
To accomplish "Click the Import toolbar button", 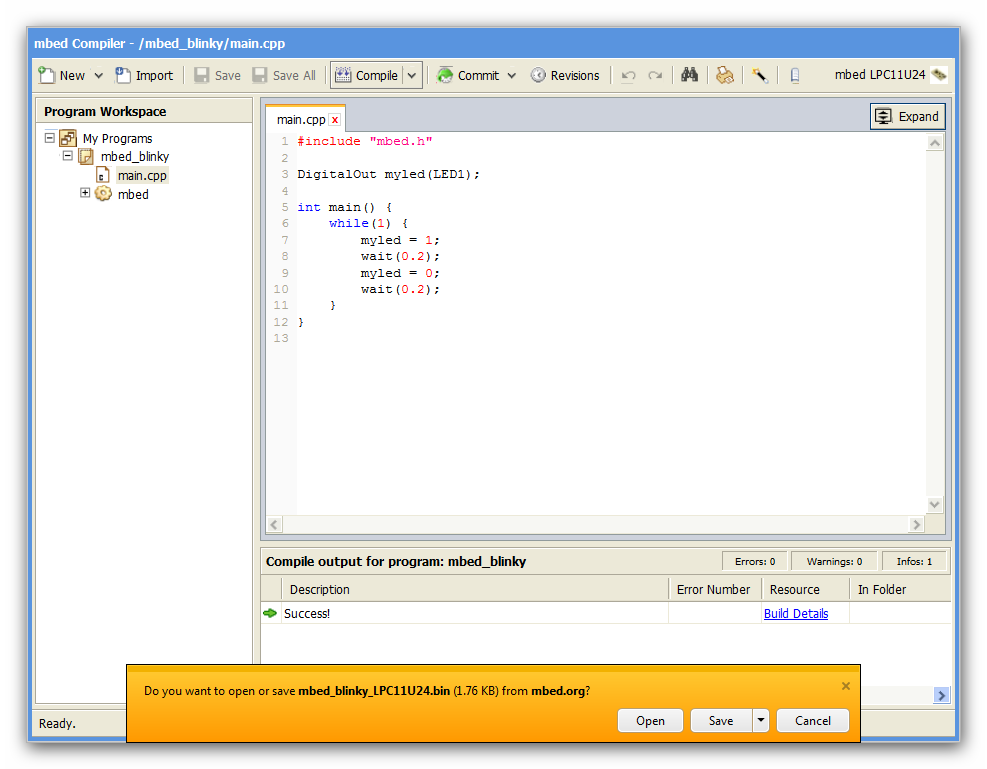I will click(144, 75).
